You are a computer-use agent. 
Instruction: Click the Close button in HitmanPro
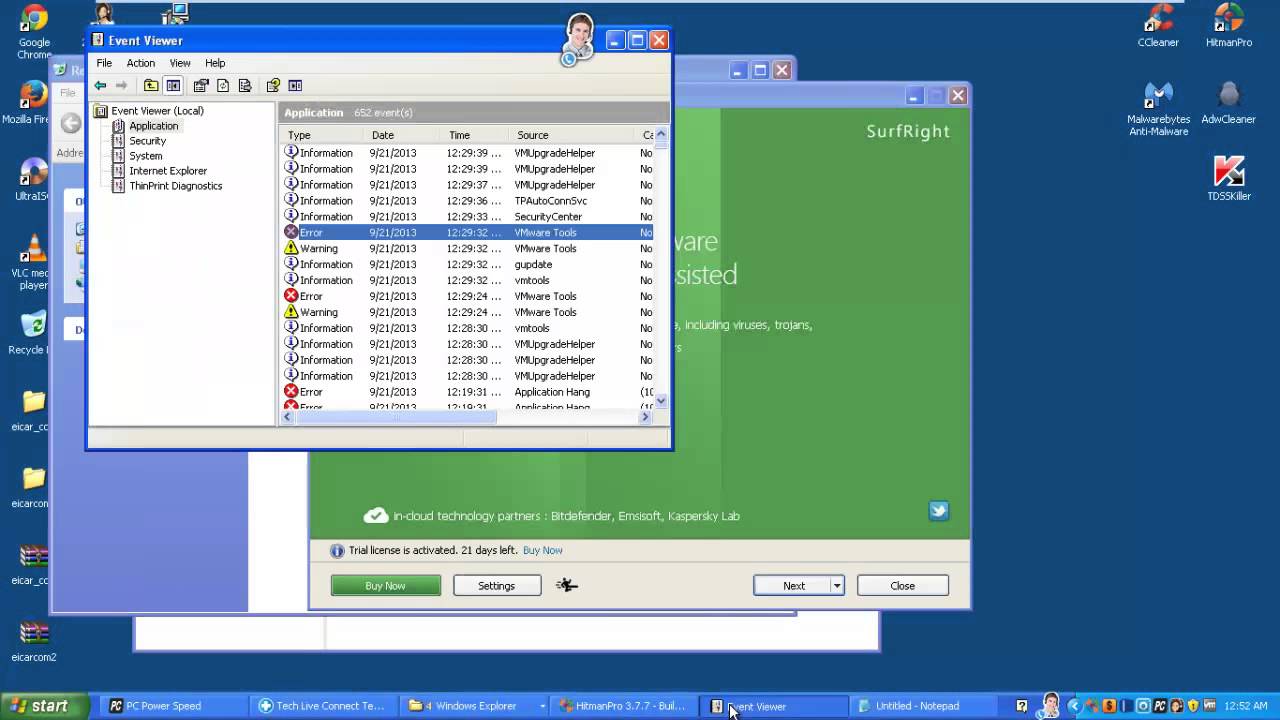[902, 586]
